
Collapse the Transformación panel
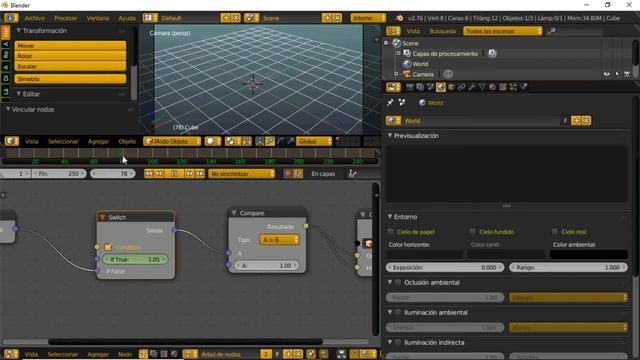point(18,31)
